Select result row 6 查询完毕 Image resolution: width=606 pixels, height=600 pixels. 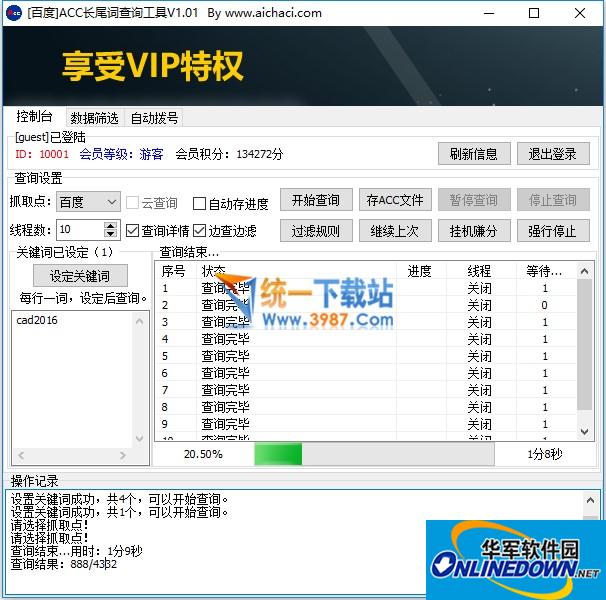[x=226, y=373]
